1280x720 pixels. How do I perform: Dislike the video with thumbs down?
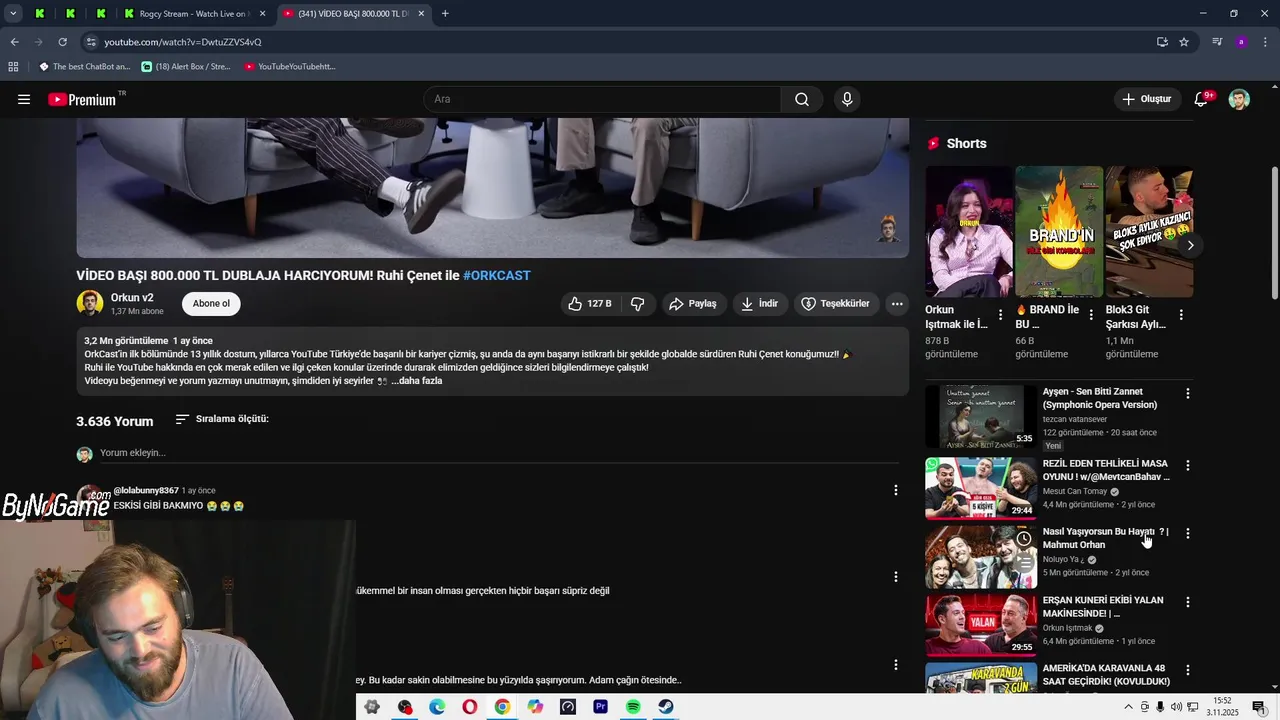(x=637, y=303)
